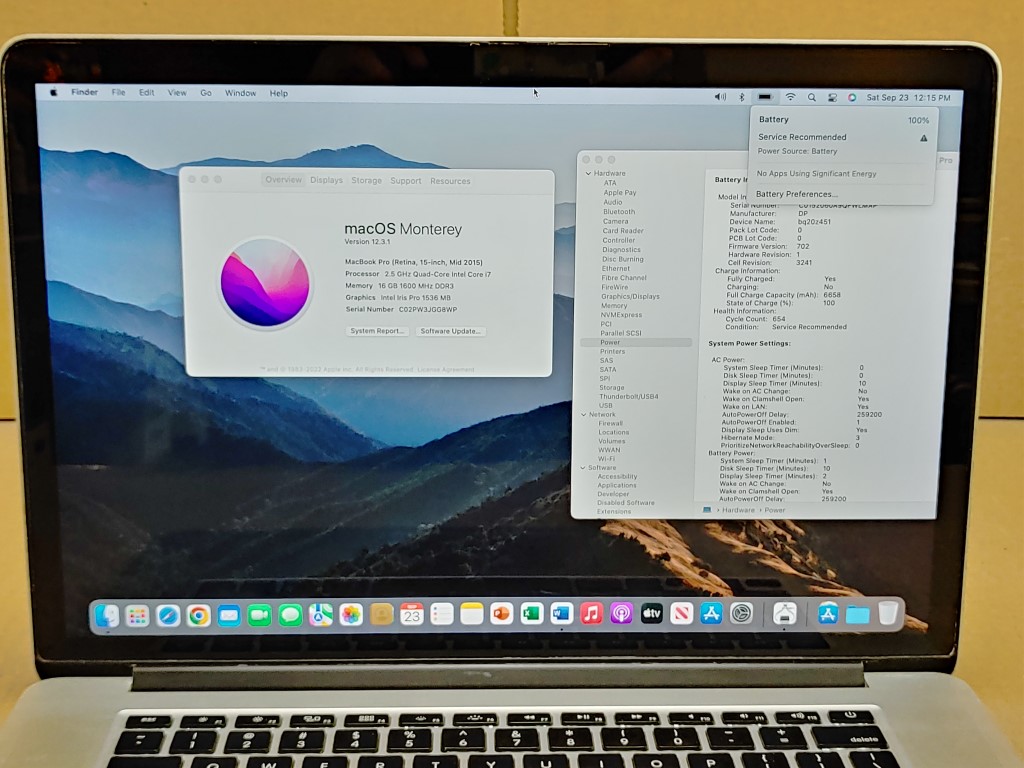Collapse the Hardware section in sidebar

click(x=588, y=174)
